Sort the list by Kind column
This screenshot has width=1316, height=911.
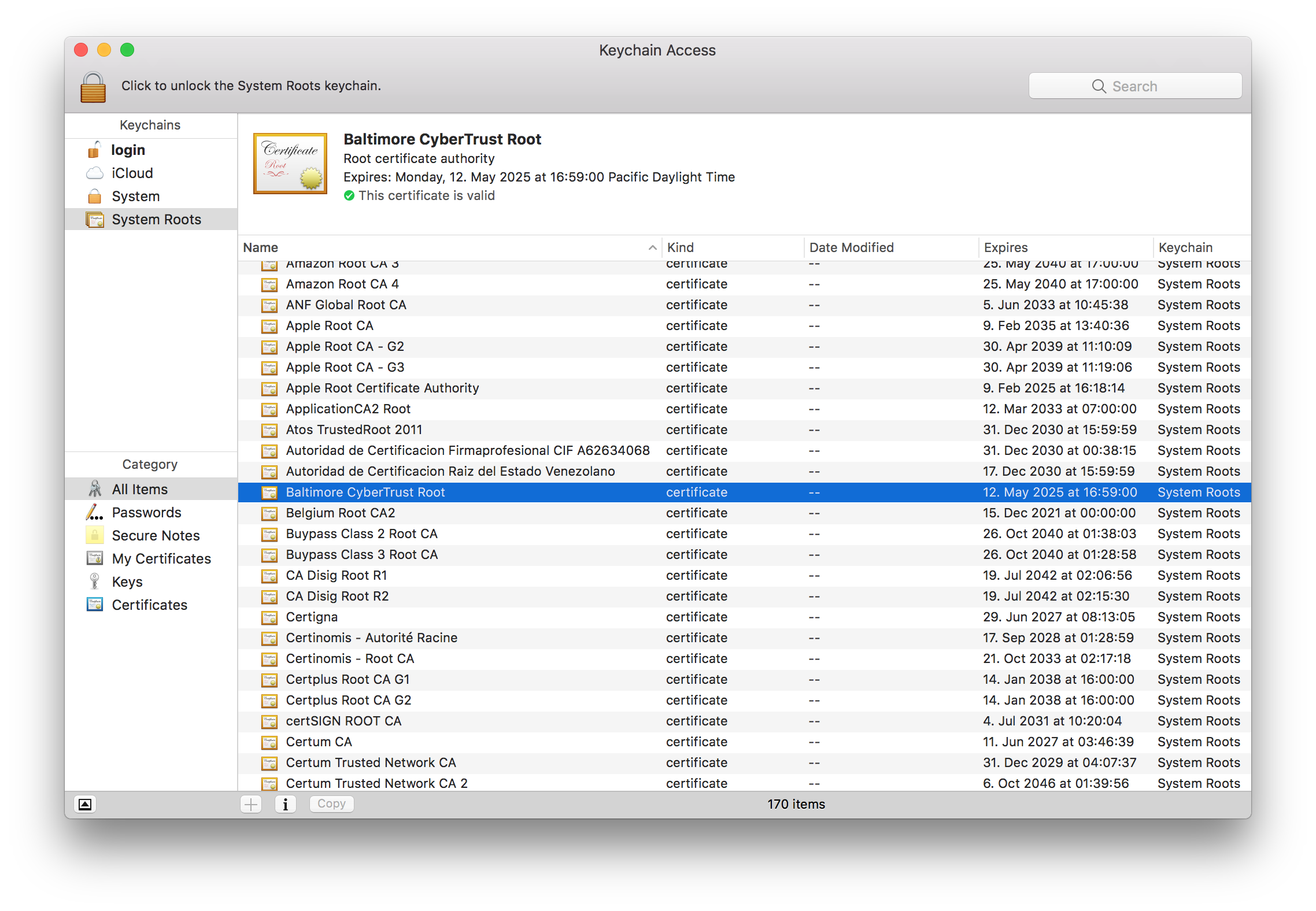733,248
